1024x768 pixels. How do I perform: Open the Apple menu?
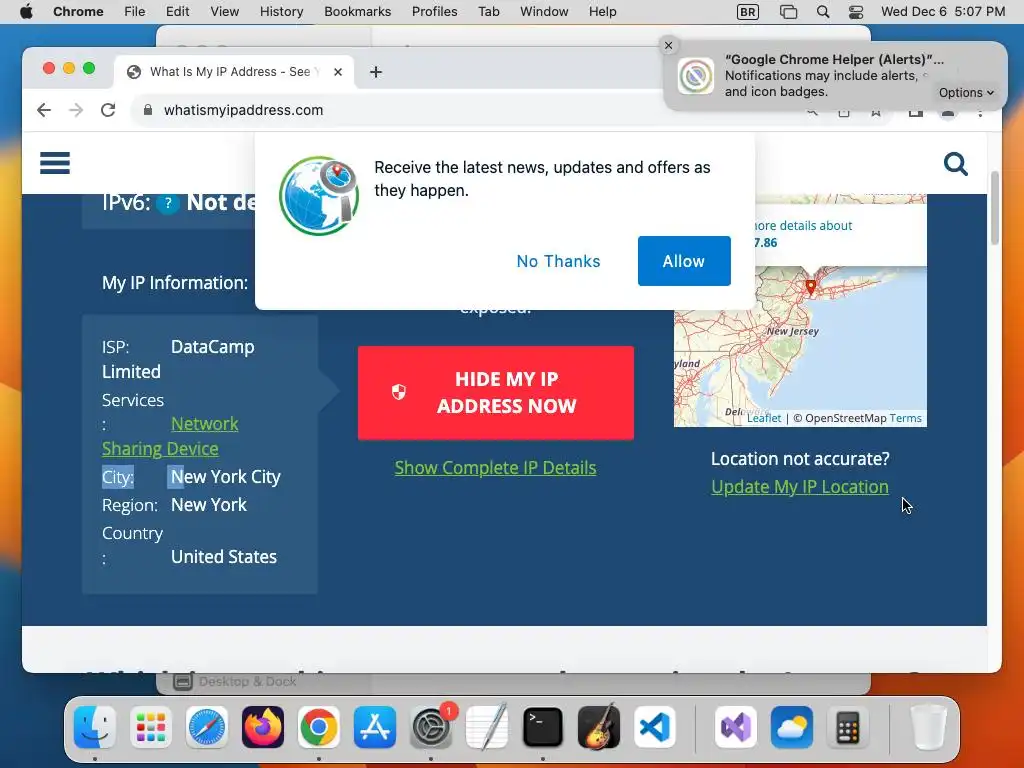pyautogui.click(x=26, y=12)
